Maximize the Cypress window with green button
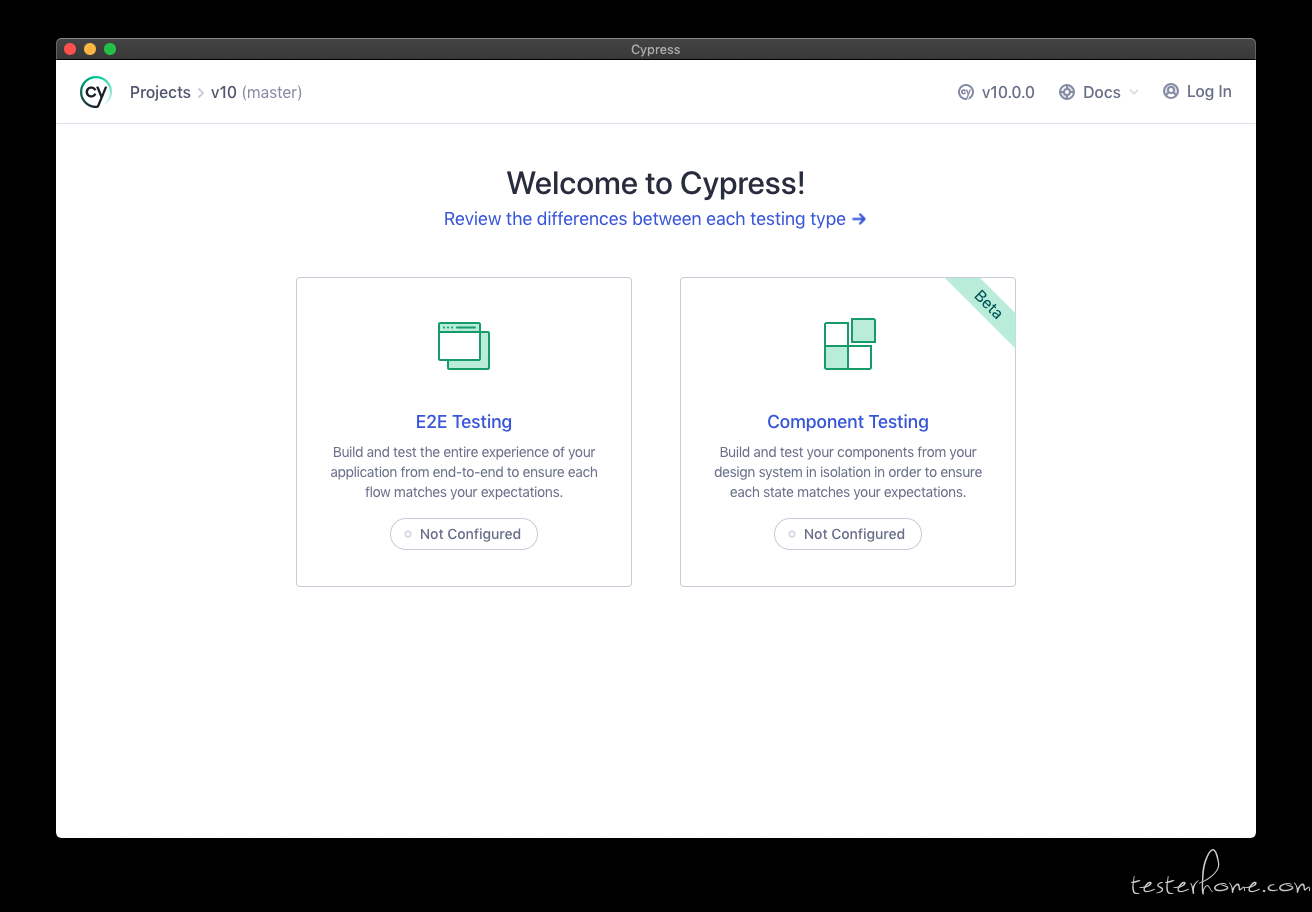 pos(110,49)
